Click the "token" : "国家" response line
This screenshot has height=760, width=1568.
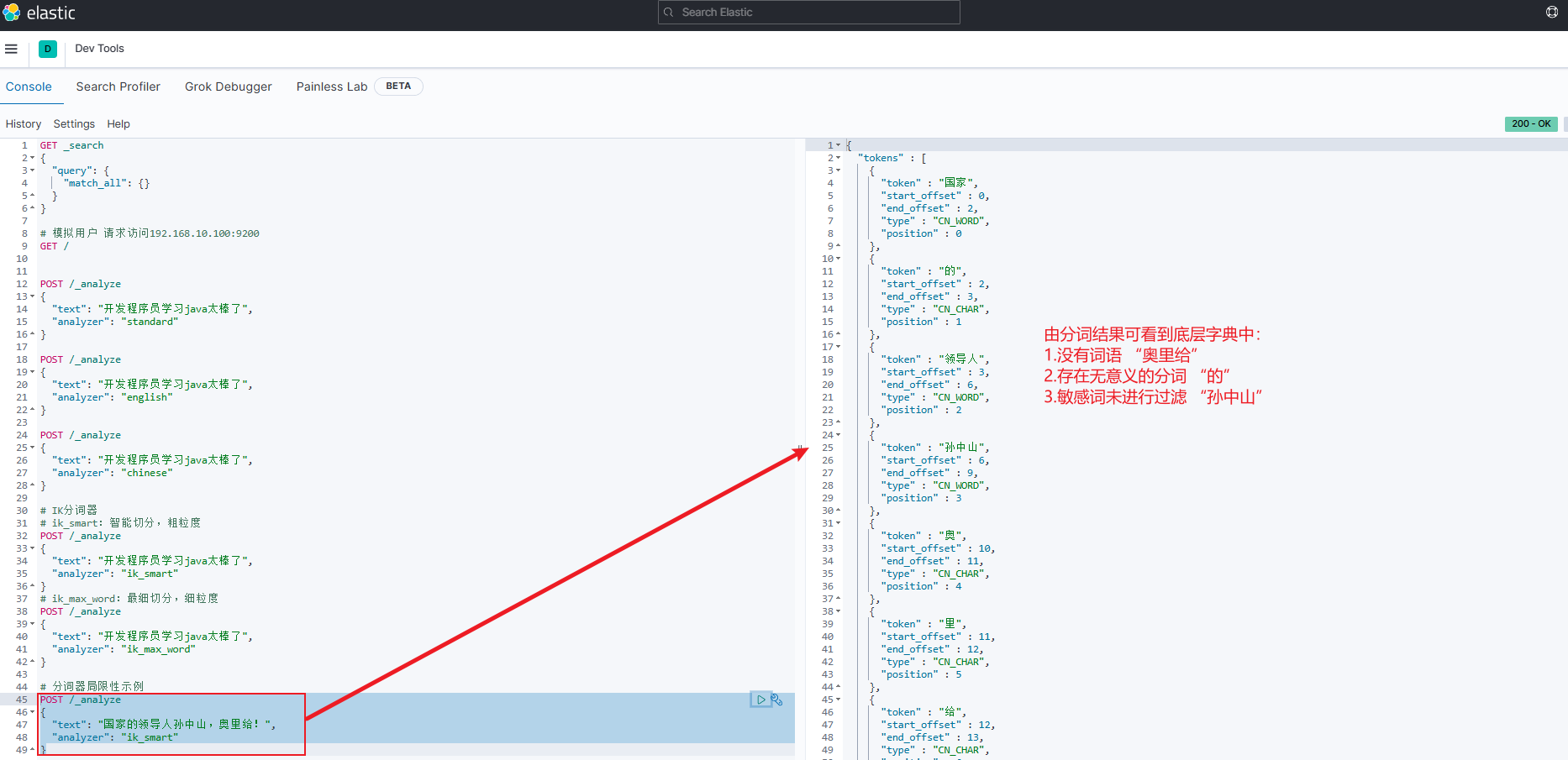click(x=929, y=183)
